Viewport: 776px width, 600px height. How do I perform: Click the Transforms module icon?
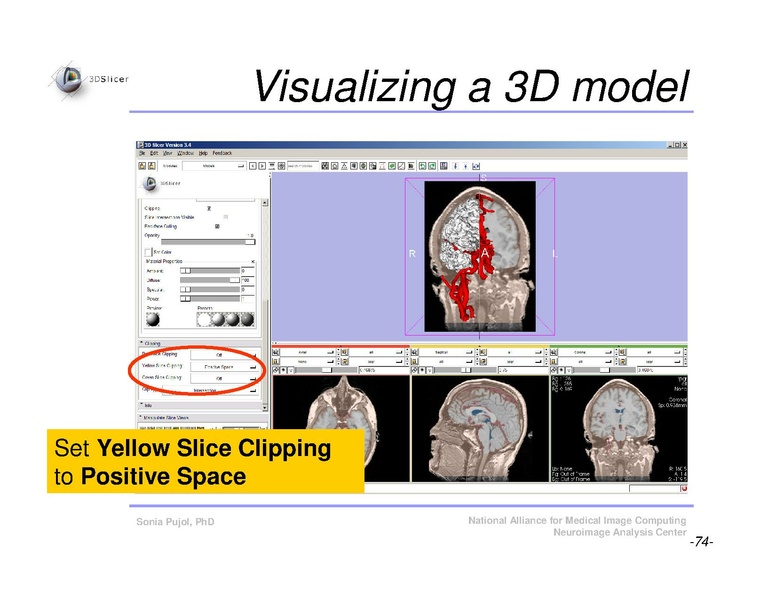pos(354,166)
